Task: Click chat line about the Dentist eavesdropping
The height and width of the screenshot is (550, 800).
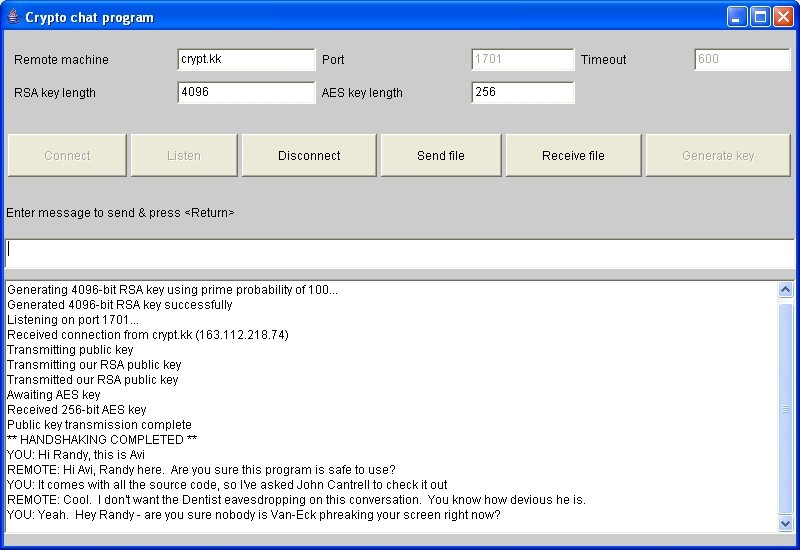Action: pos(296,499)
